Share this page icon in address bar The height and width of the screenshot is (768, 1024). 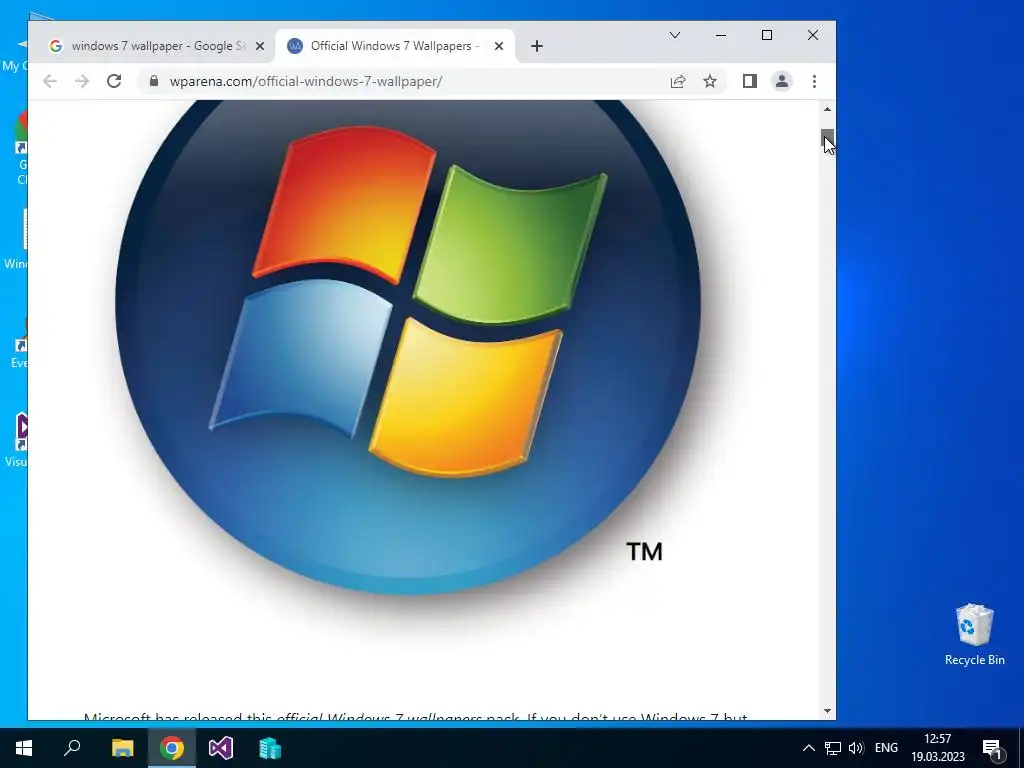[x=678, y=81]
